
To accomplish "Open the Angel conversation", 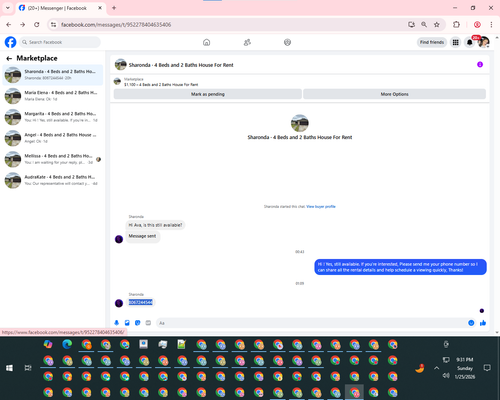I will pyautogui.click(x=53, y=138).
